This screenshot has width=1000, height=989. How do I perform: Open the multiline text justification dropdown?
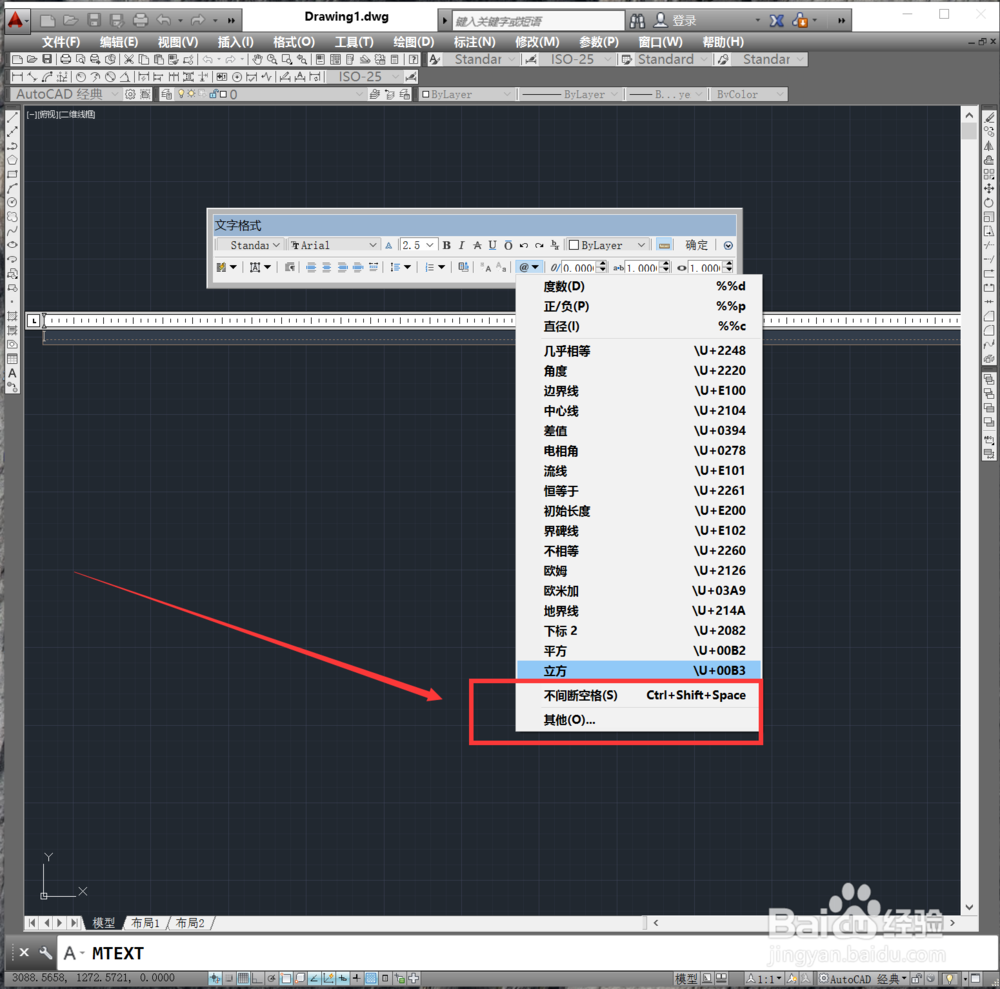tap(260, 267)
